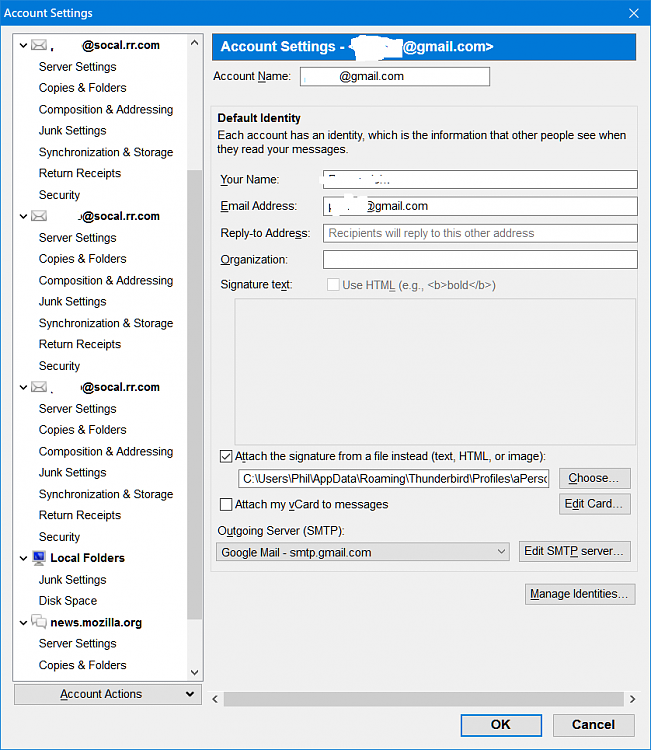Image resolution: width=651 pixels, height=750 pixels.
Task: Open Server Settings under topmost socal.rr.com account
Action: [77, 66]
